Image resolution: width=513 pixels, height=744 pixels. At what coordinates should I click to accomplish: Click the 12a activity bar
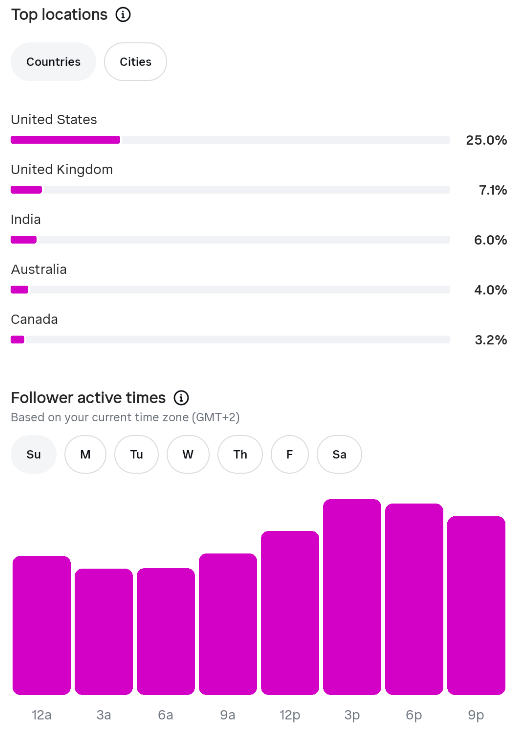pos(42,625)
